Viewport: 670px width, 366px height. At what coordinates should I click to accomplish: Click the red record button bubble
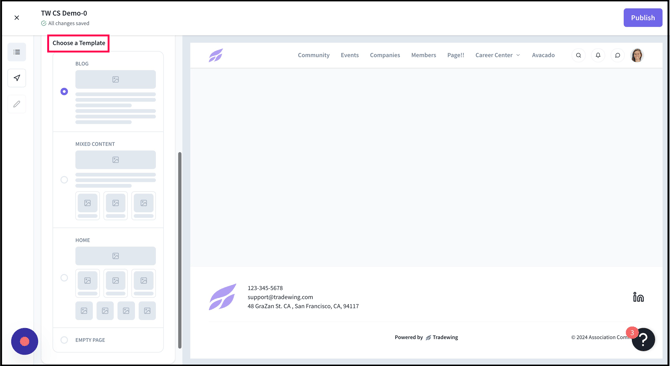(x=24, y=341)
